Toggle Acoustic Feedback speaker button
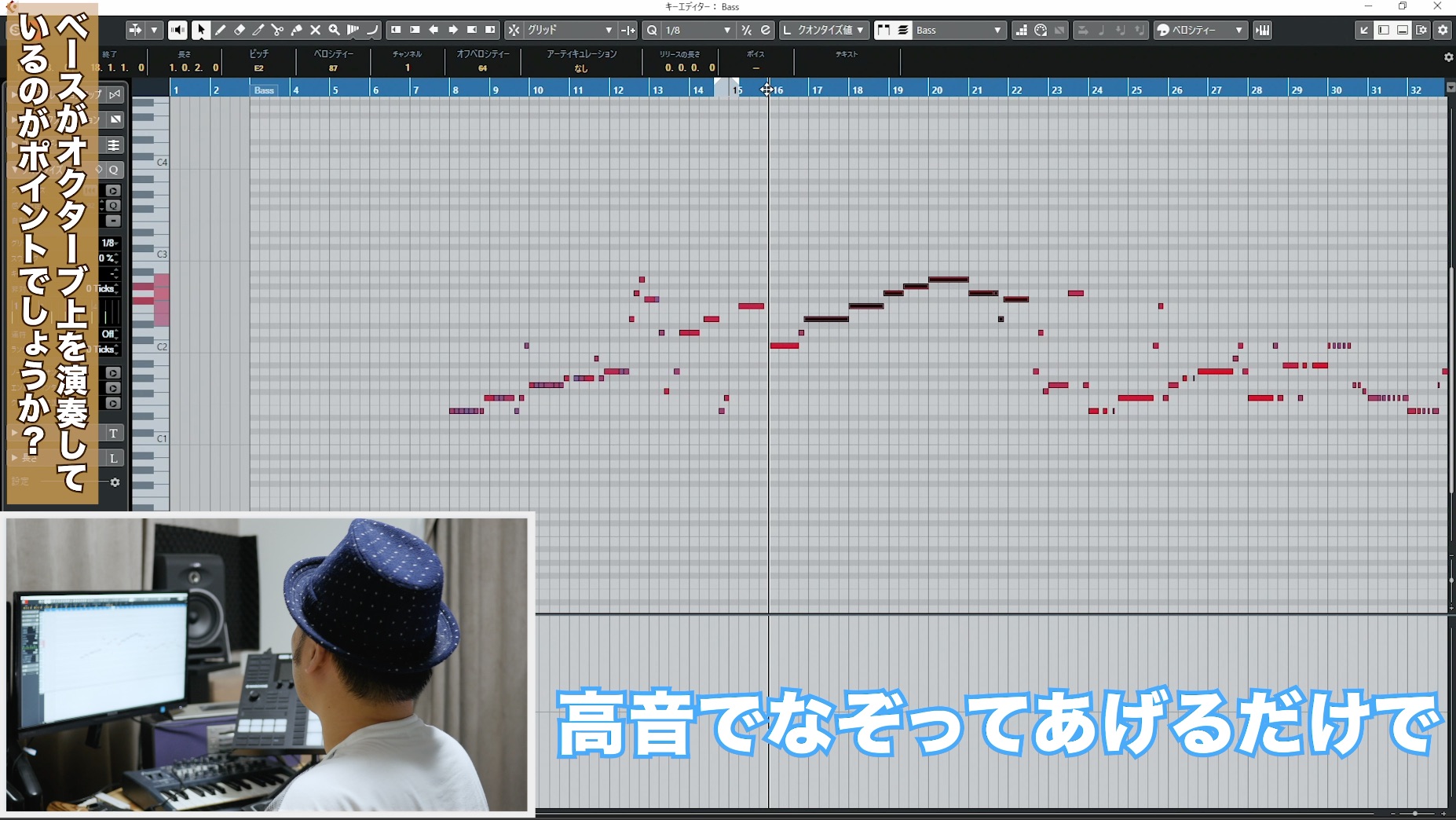Image resolution: width=1456 pixels, height=820 pixels. (178, 30)
